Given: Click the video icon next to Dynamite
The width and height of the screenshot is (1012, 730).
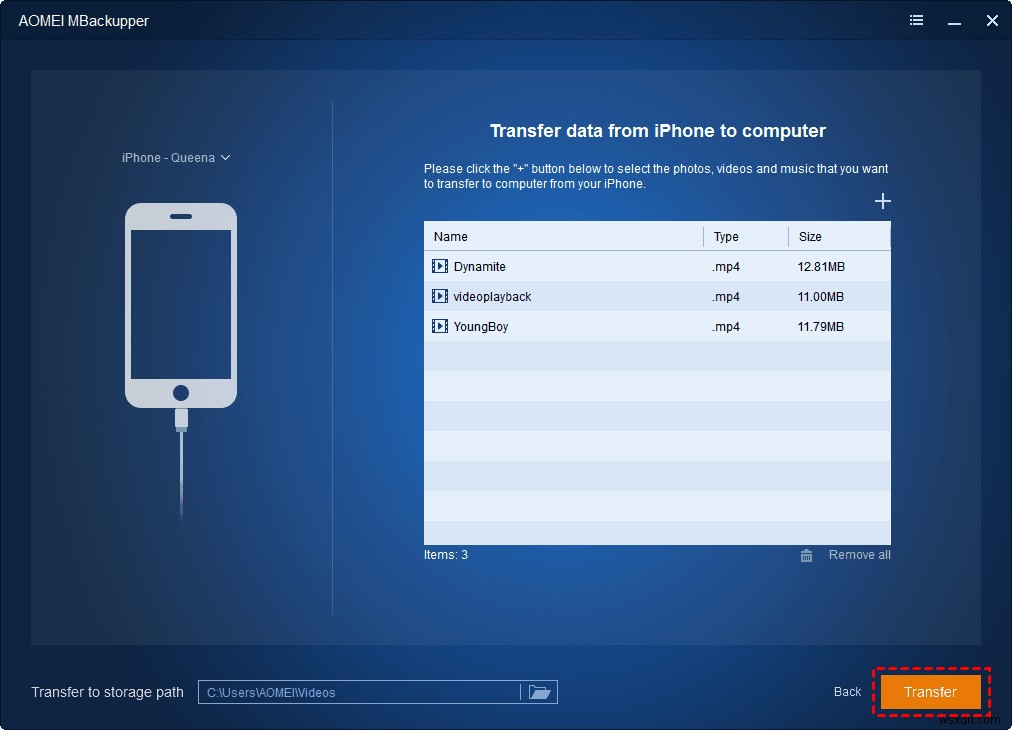Looking at the screenshot, I should pos(441,266).
